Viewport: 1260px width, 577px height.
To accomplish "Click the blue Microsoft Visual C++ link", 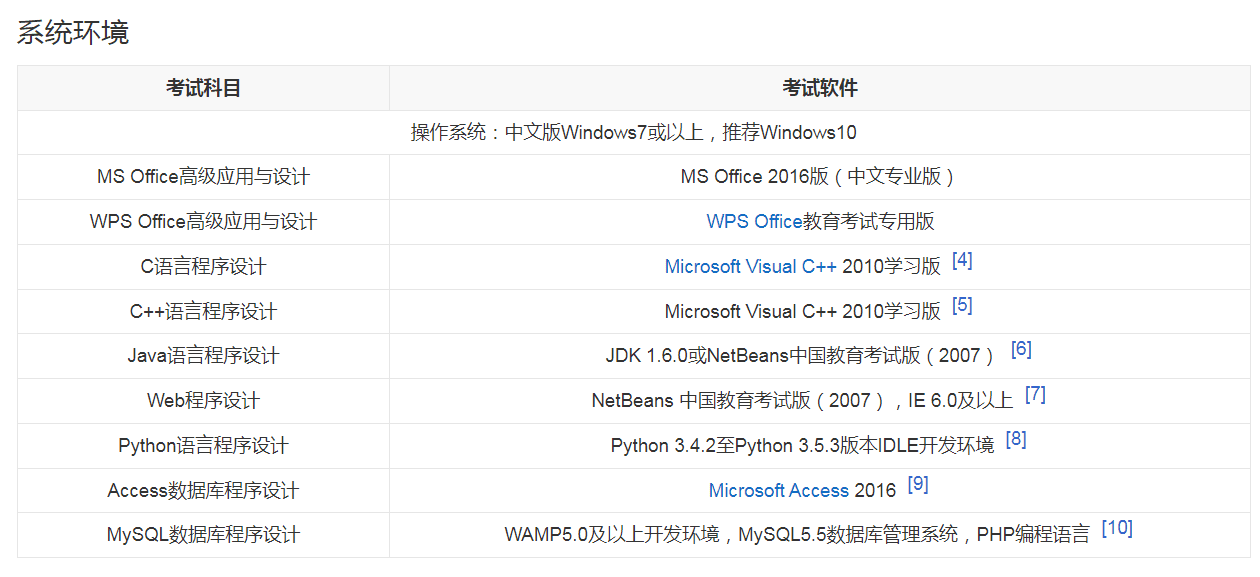I will click(x=750, y=267).
